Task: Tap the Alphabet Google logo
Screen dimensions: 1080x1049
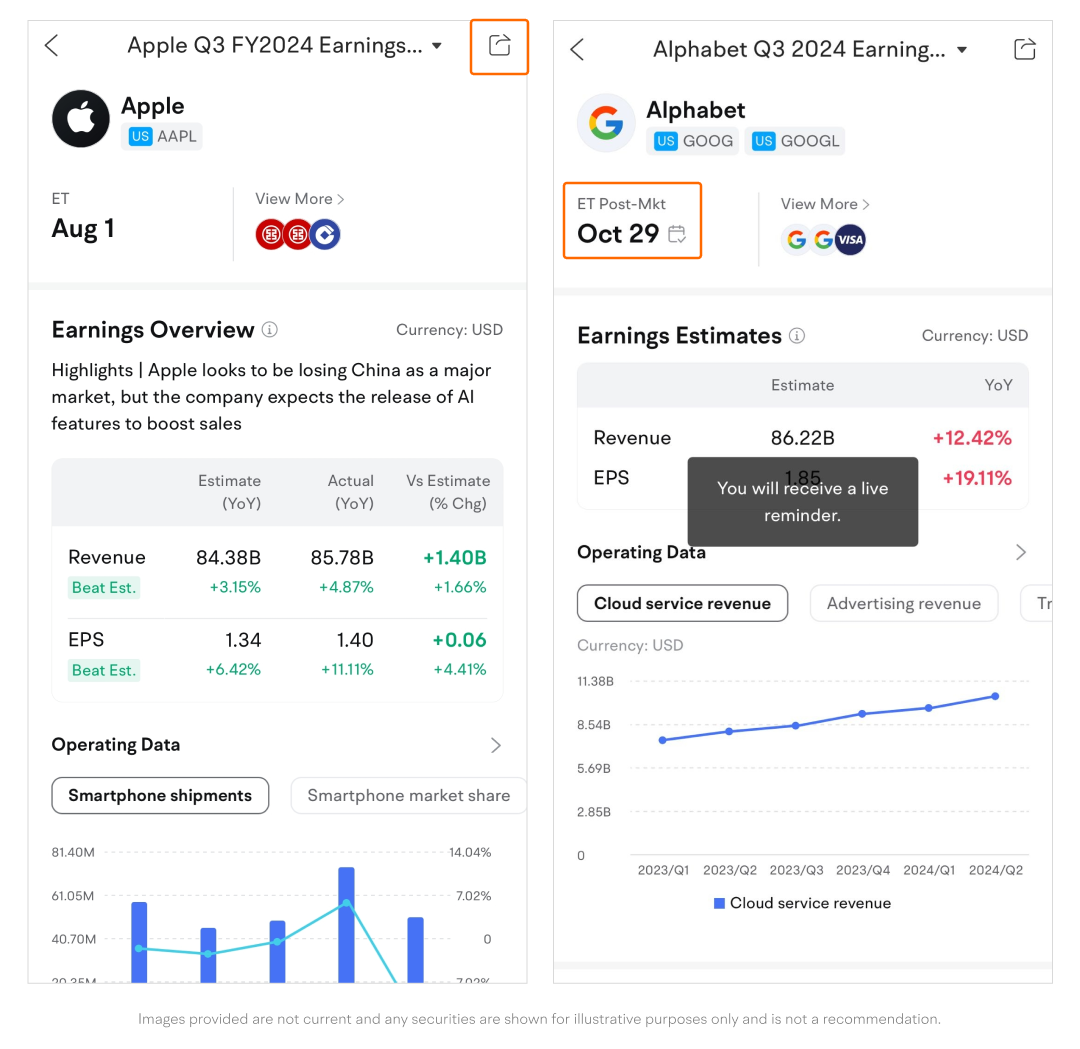Action: pyautogui.click(x=606, y=123)
